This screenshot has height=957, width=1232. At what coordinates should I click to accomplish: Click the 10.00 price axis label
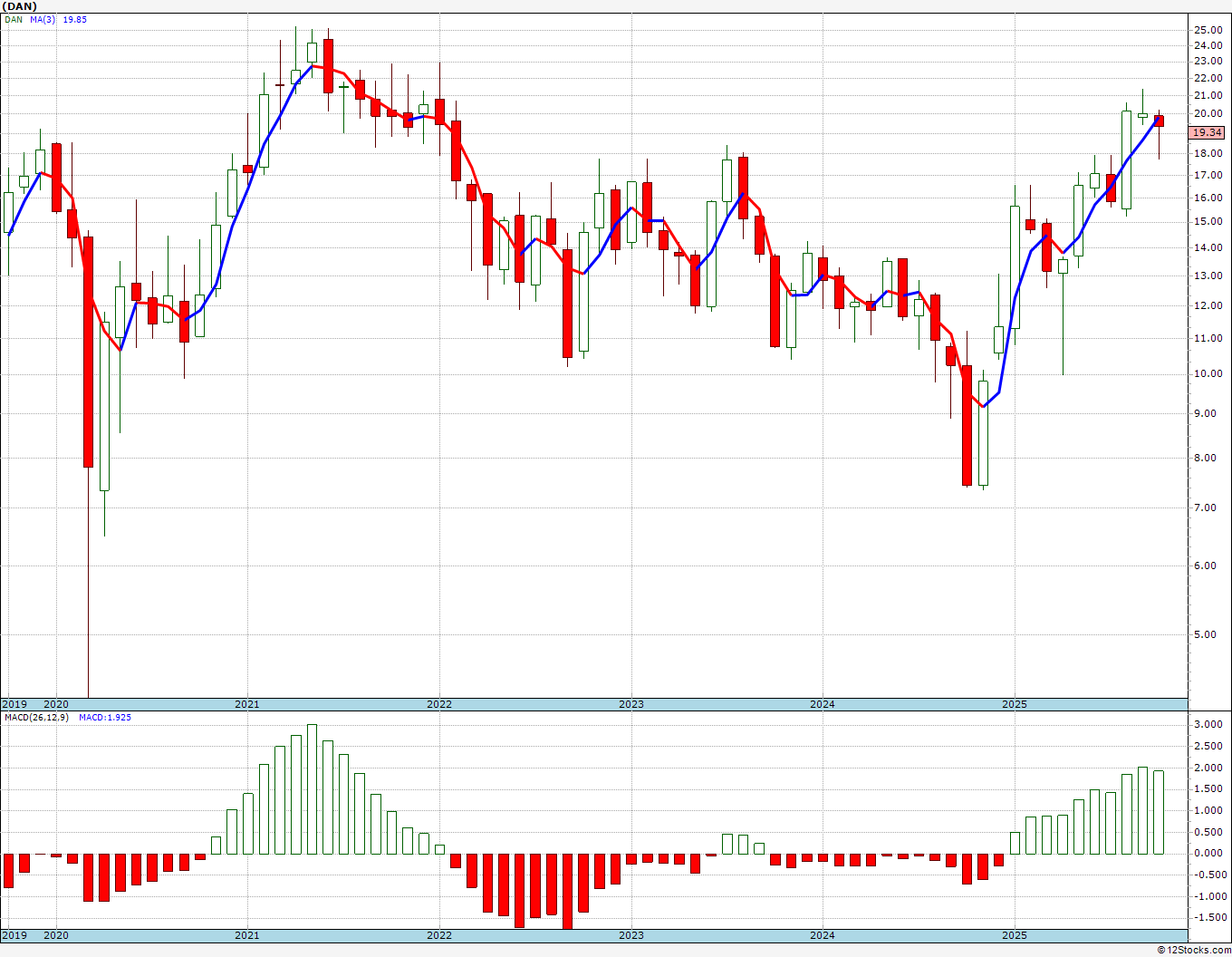(1208, 373)
